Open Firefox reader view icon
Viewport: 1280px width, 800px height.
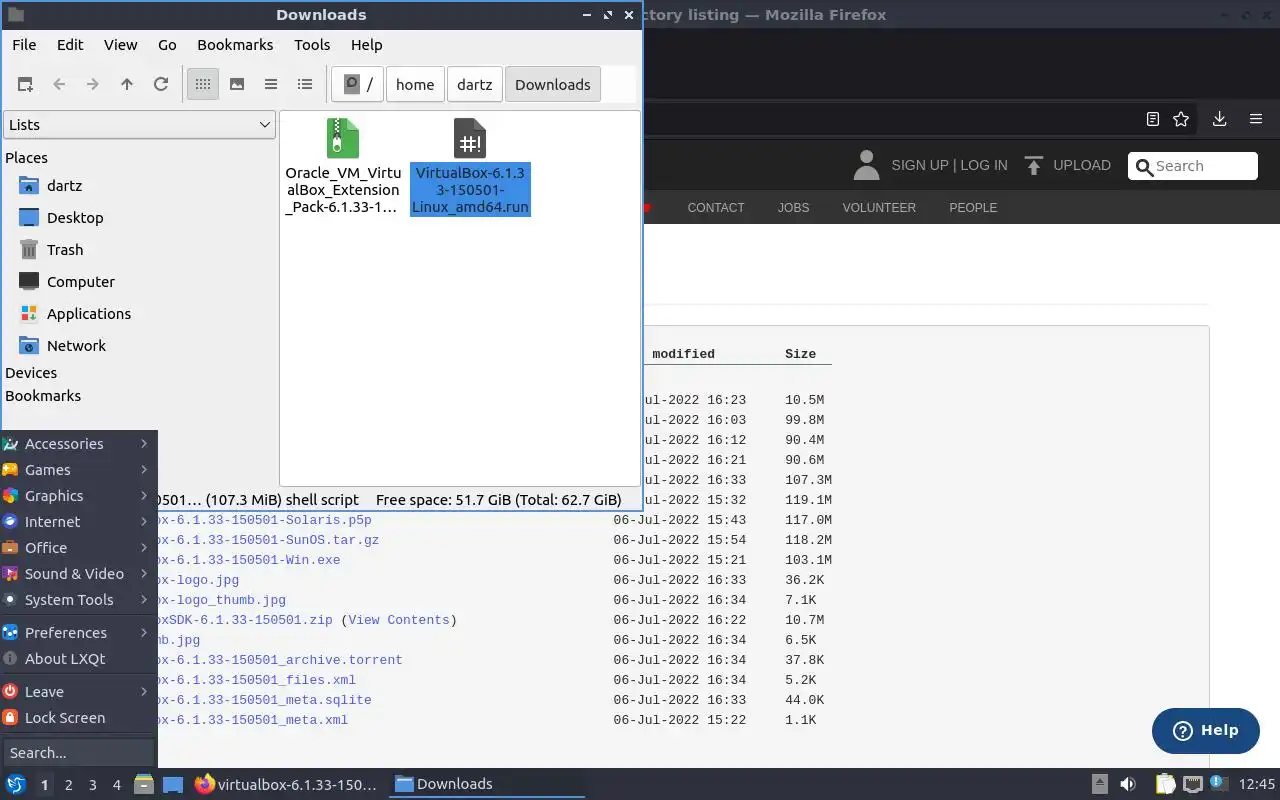pos(1153,119)
